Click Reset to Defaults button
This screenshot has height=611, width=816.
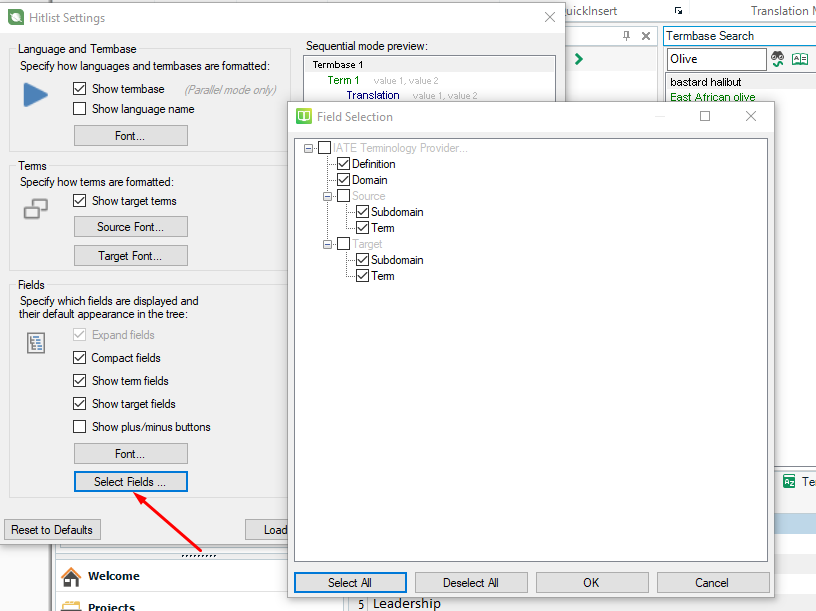point(52,530)
